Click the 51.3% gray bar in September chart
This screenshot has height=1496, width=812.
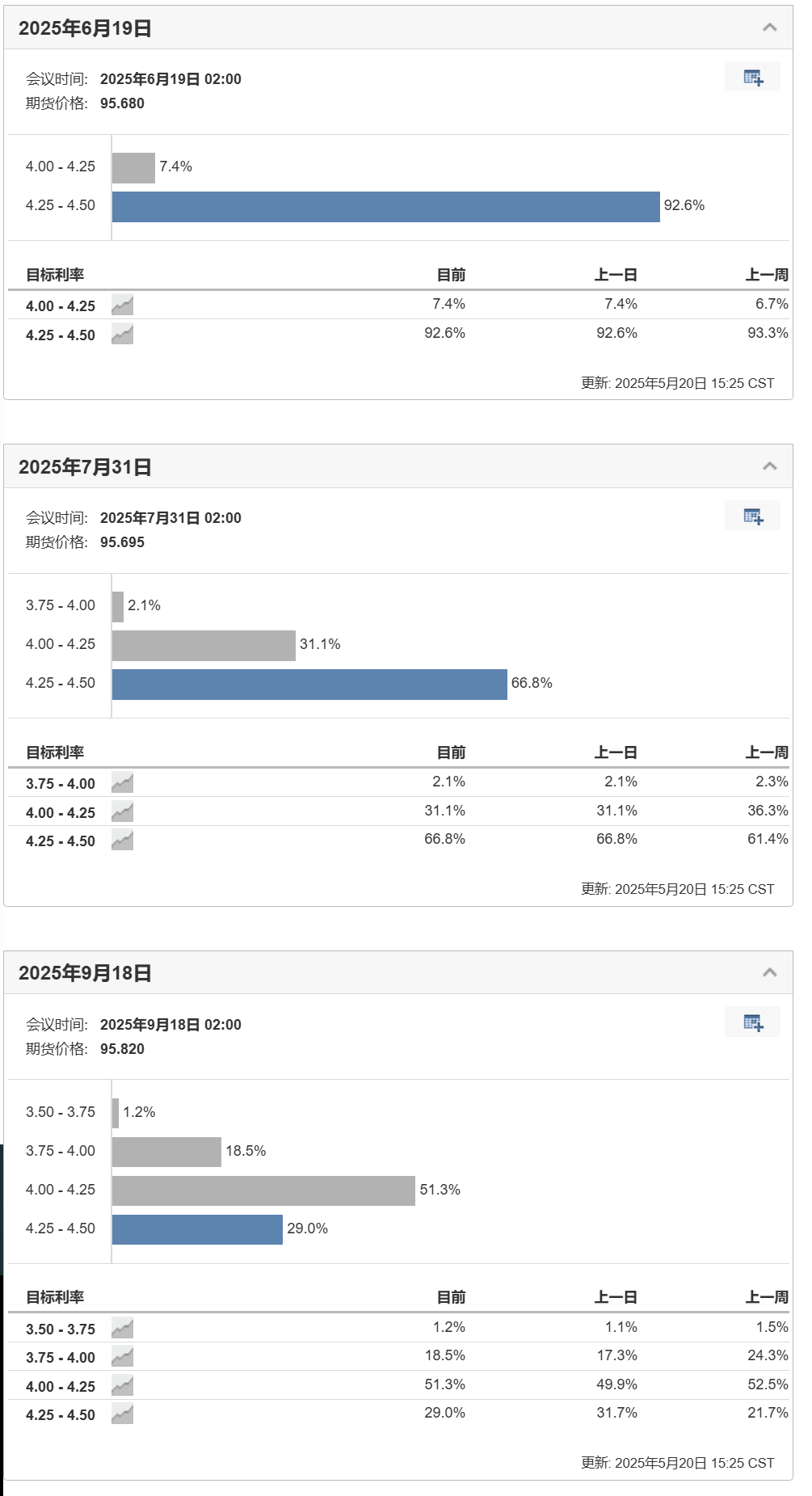263,1190
